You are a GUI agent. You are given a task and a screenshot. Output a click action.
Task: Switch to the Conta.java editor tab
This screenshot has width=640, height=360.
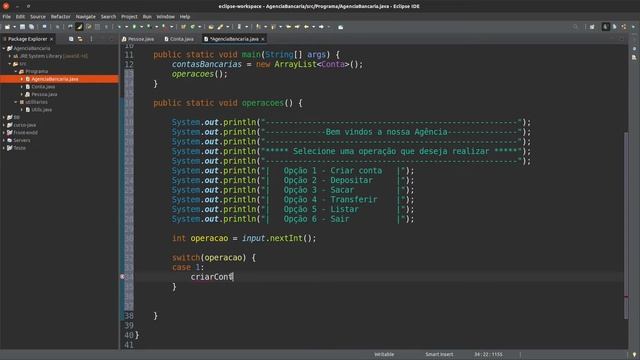click(179, 39)
